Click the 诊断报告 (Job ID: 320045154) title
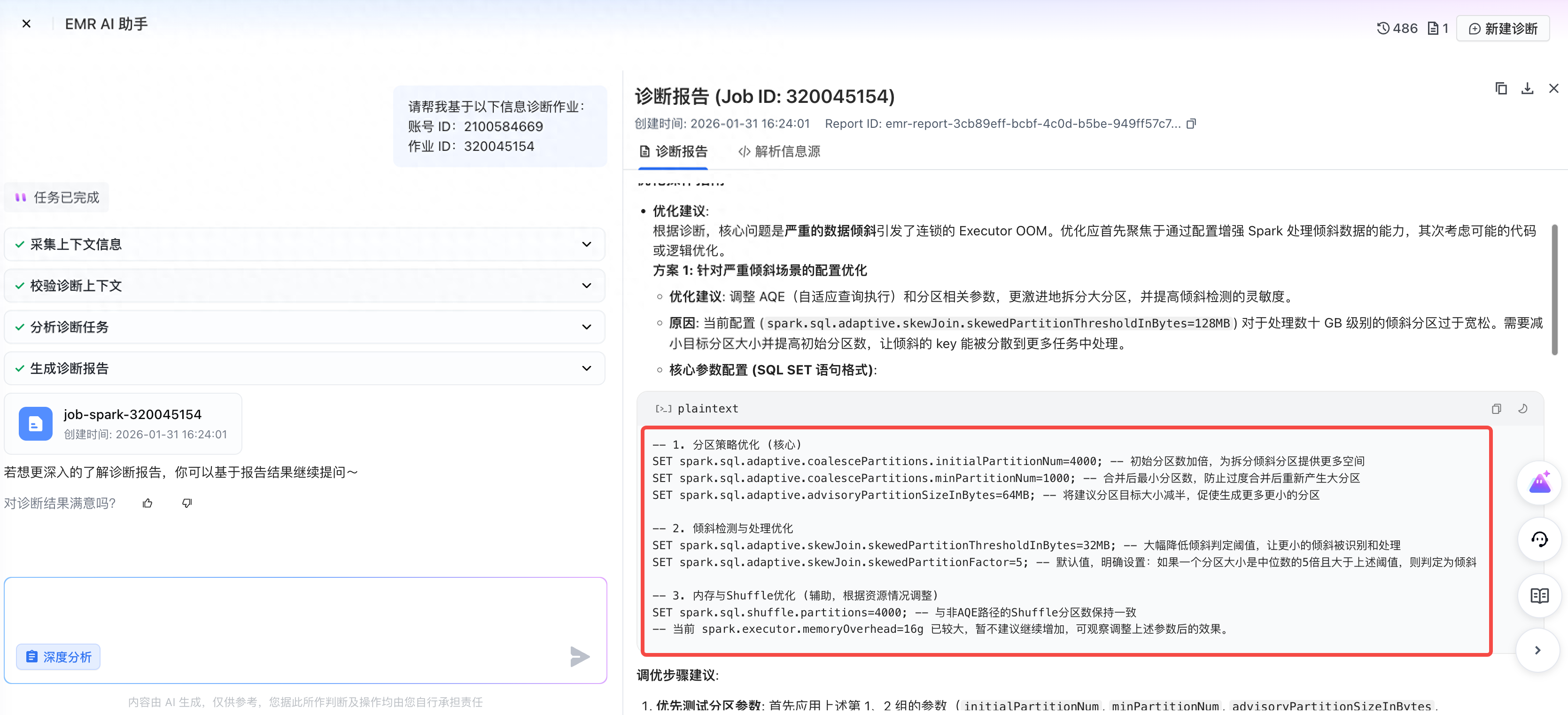The width and height of the screenshot is (1568, 715). pos(765,96)
